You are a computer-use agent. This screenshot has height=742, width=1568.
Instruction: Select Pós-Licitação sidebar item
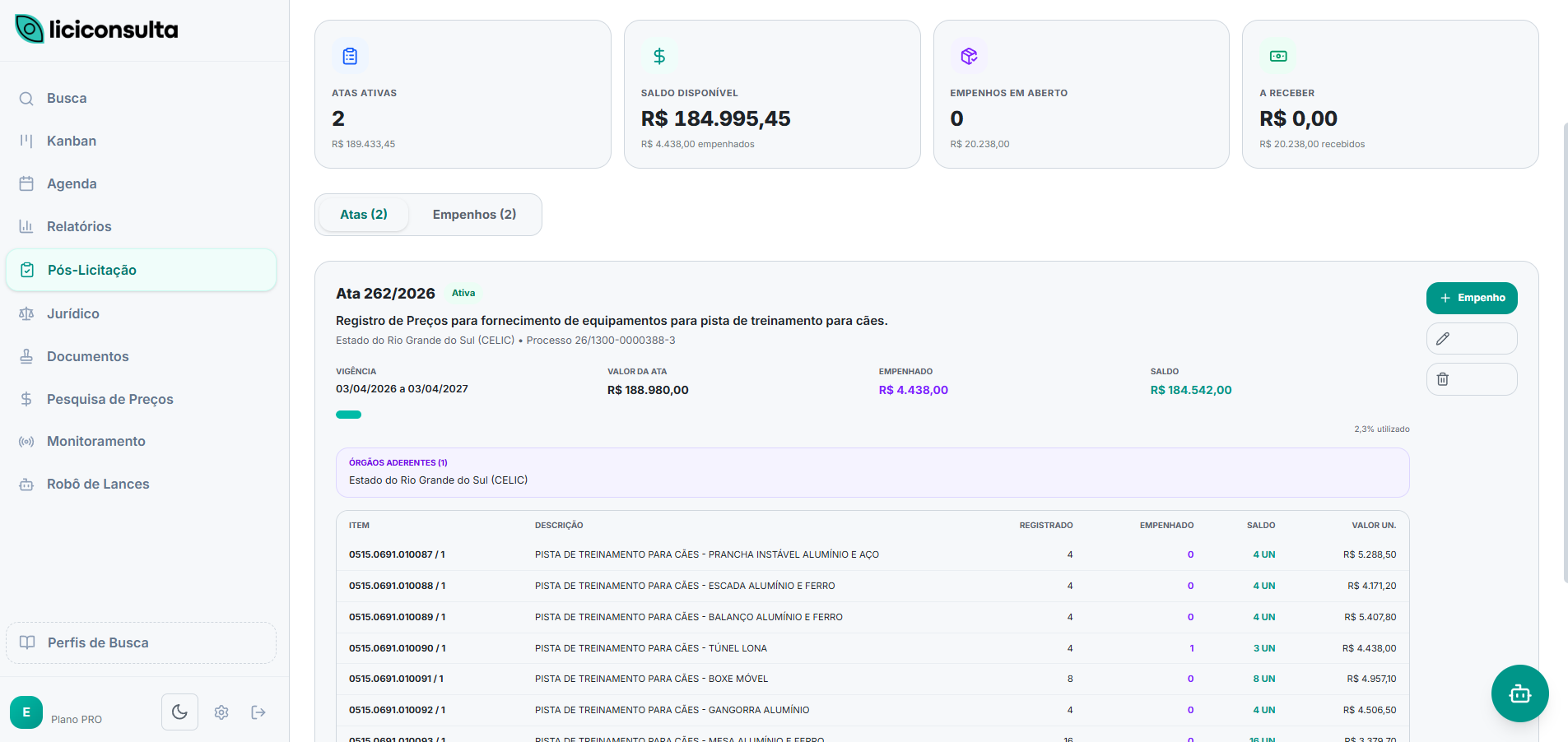click(x=142, y=270)
